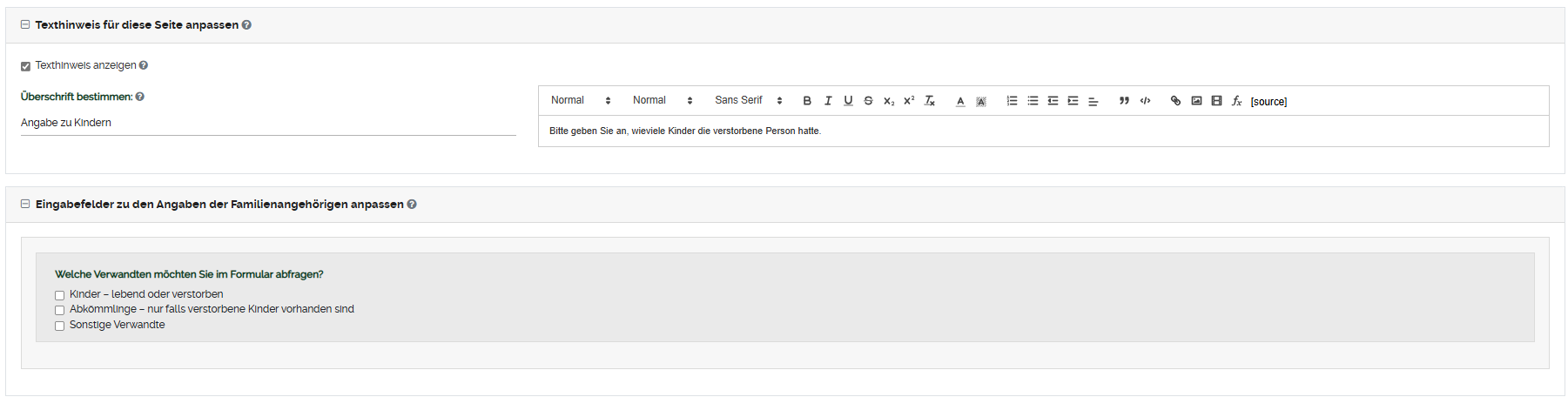Underline the selected text
Image resolution: width=1568 pixels, height=397 pixels.
(x=848, y=101)
